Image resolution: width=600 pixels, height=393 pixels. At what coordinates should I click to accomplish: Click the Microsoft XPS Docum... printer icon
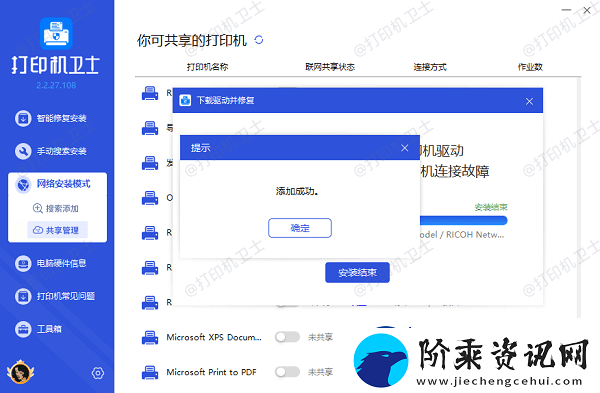click(x=150, y=338)
